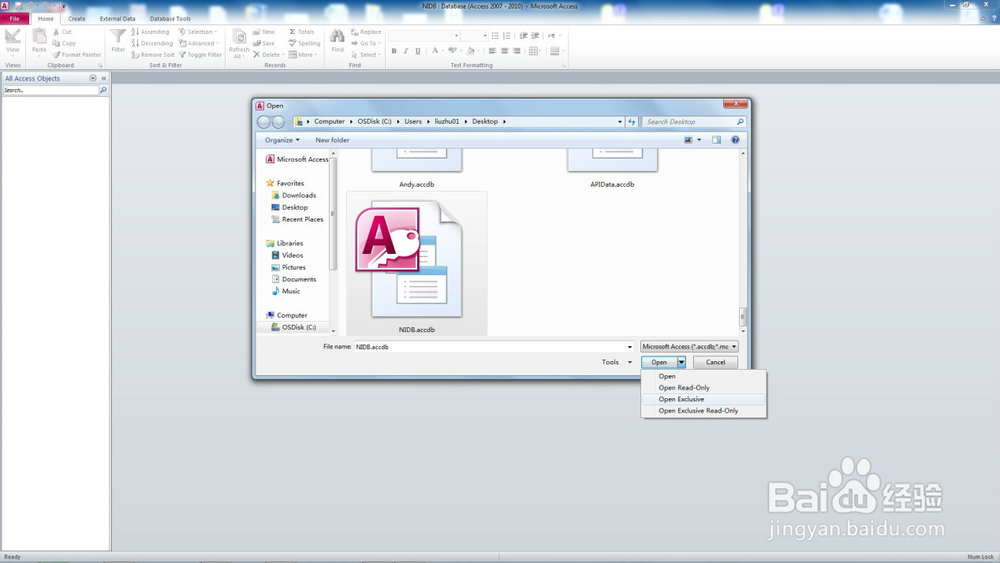
Task: Click the View icon in Views group
Action: [13, 37]
